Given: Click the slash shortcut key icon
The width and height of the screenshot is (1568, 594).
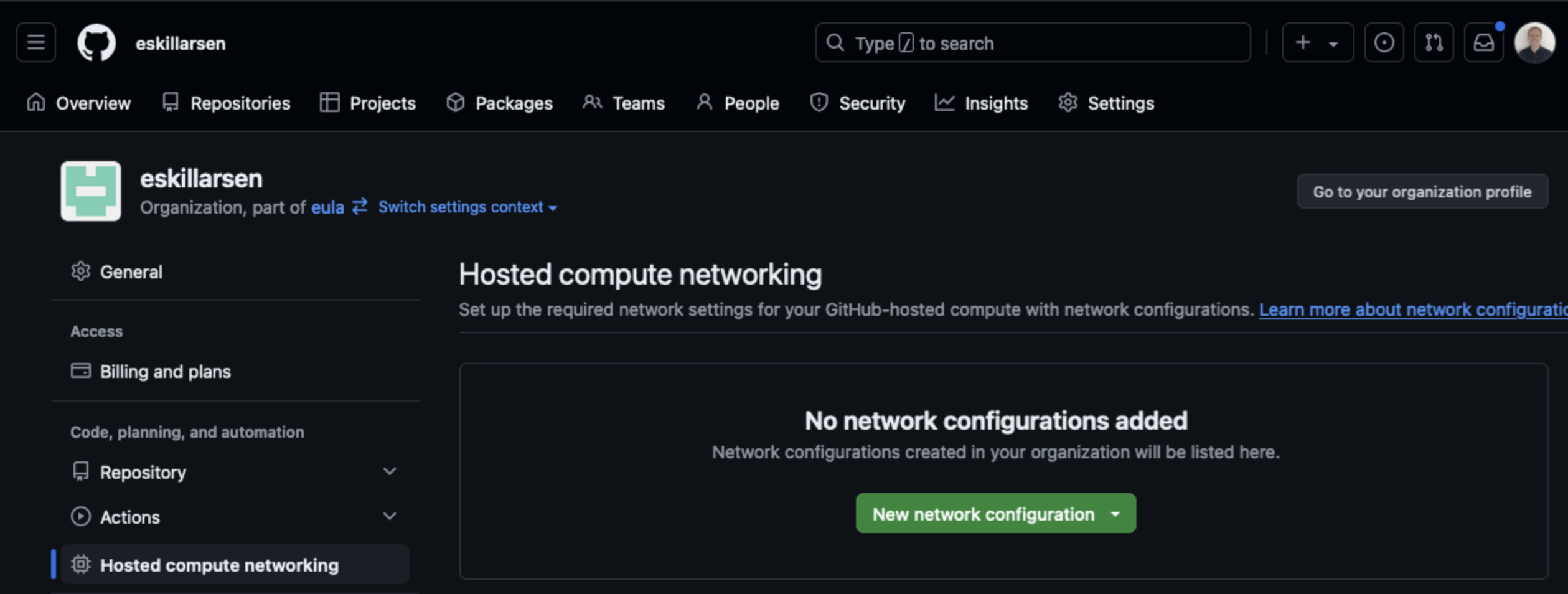Looking at the screenshot, I should [x=906, y=44].
